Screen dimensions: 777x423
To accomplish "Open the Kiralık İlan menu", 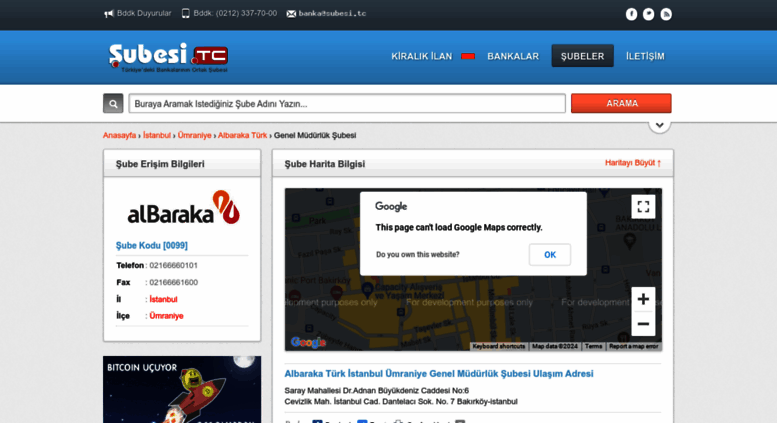I will coord(422,56).
